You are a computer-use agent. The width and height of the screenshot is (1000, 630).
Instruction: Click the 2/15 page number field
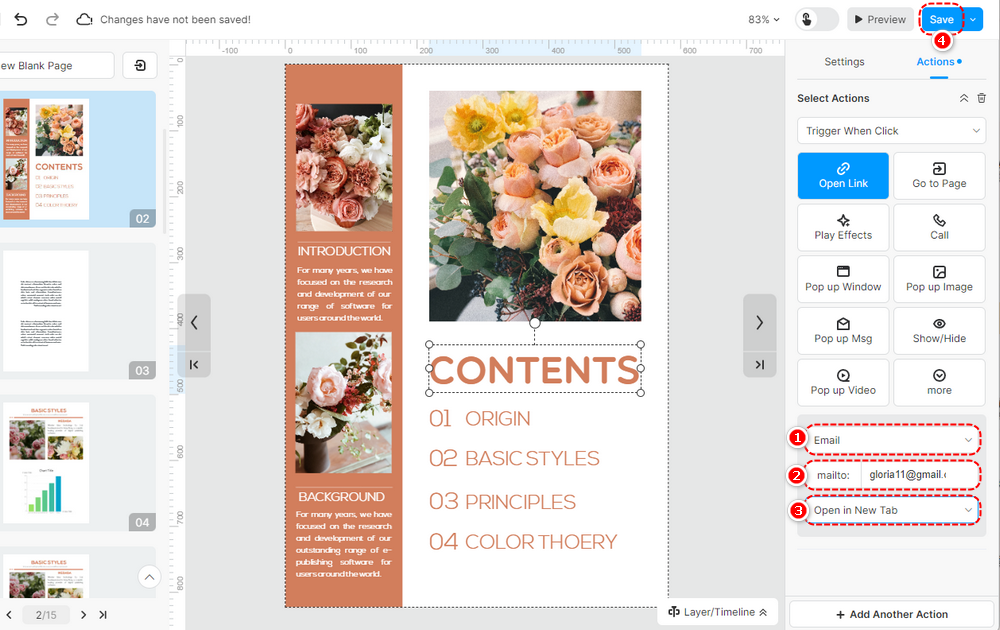(x=46, y=615)
